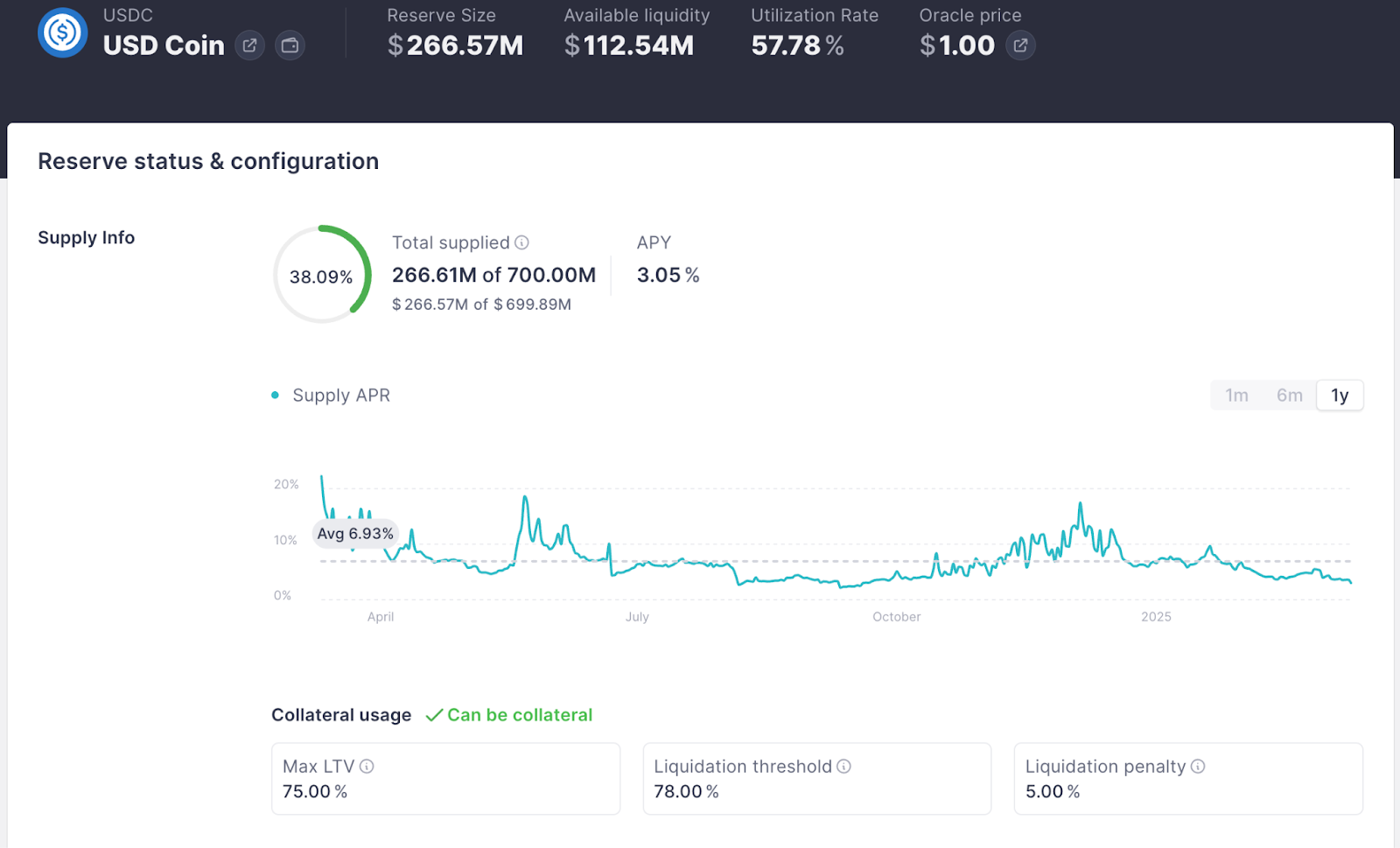The height and width of the screenshot is (848, 1400).
Task: Click the Utilization Rate value 57.78%
Action: pyautogui.click(x=797, y=46)
